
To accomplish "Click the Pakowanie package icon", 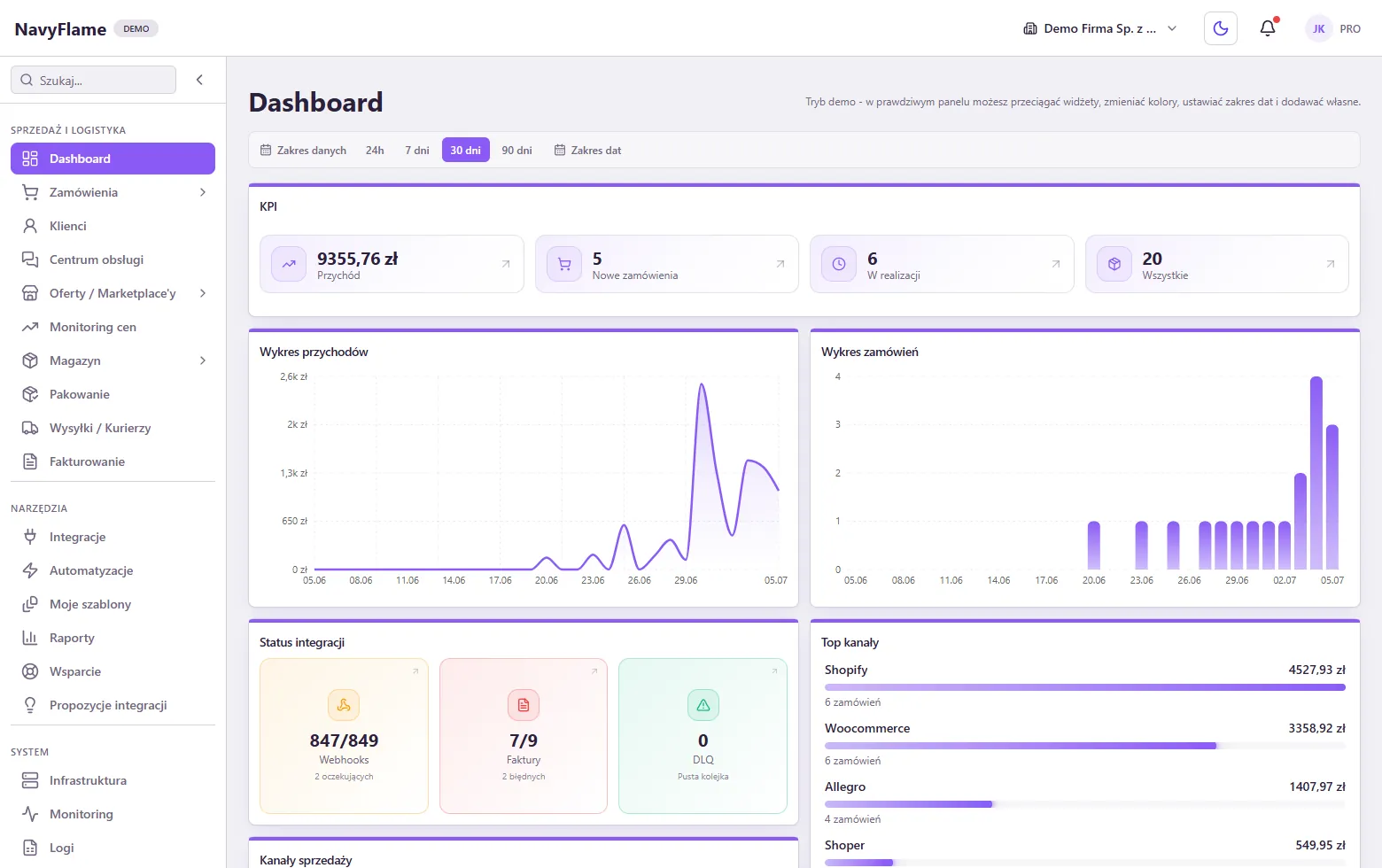I will (x=30, y=394).
